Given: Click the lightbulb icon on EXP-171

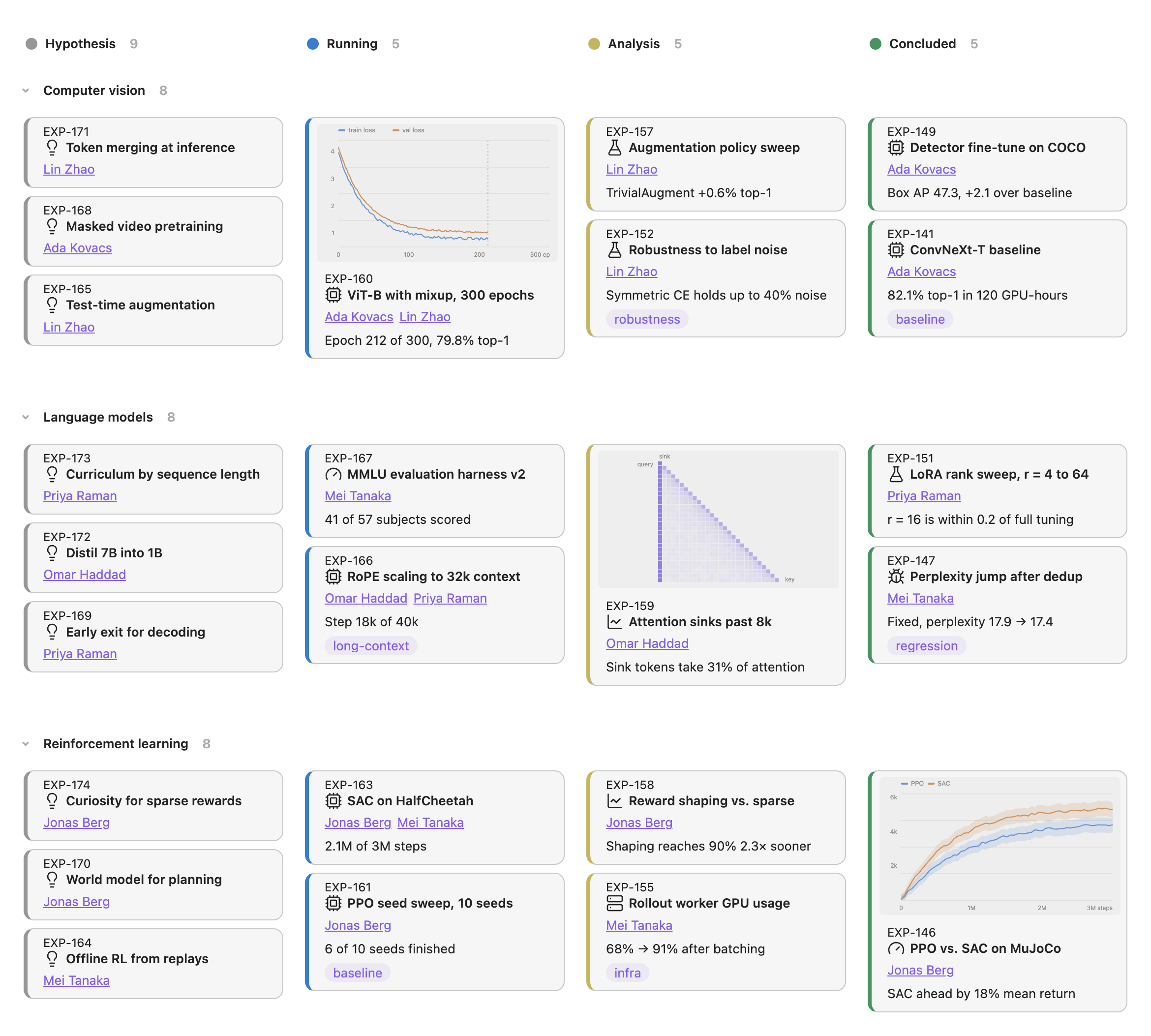Looking at the screenshot, I should (52, 148).
